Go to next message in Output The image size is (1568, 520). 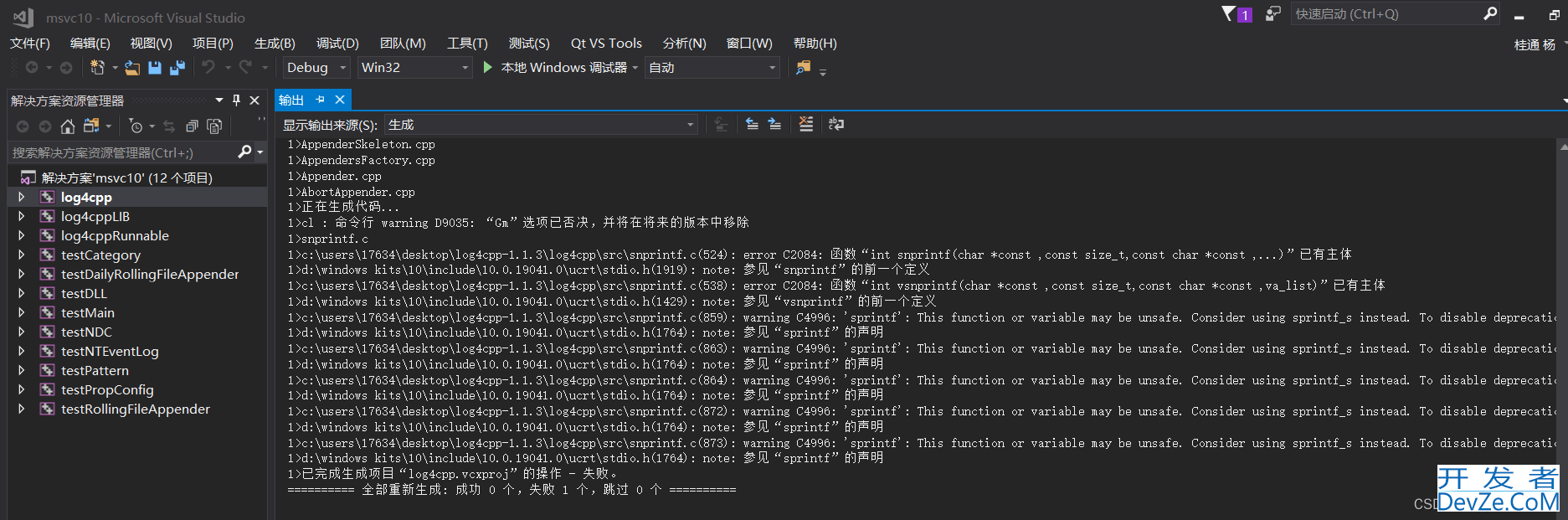coord(774,124)
